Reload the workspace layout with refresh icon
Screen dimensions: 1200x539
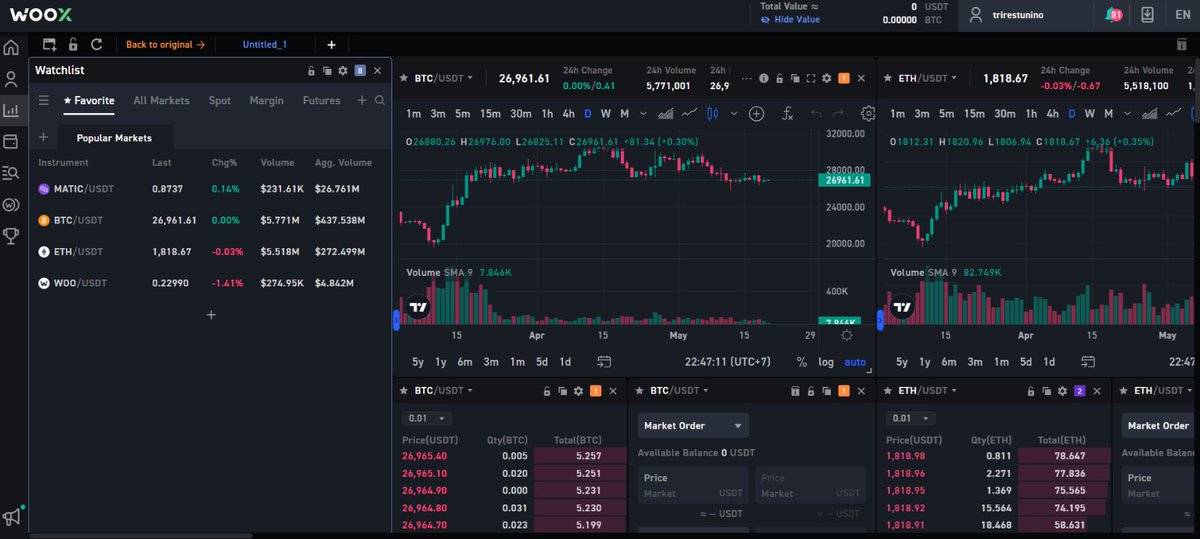pyautogui.click(x=96, y=44)
